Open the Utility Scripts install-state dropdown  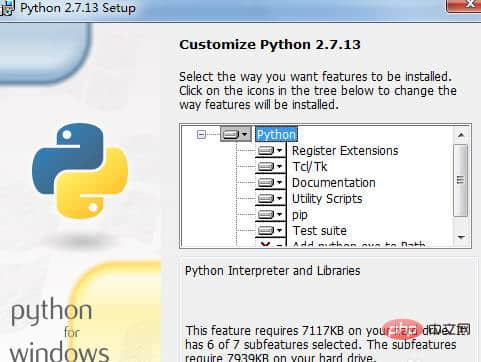point(270,198)
